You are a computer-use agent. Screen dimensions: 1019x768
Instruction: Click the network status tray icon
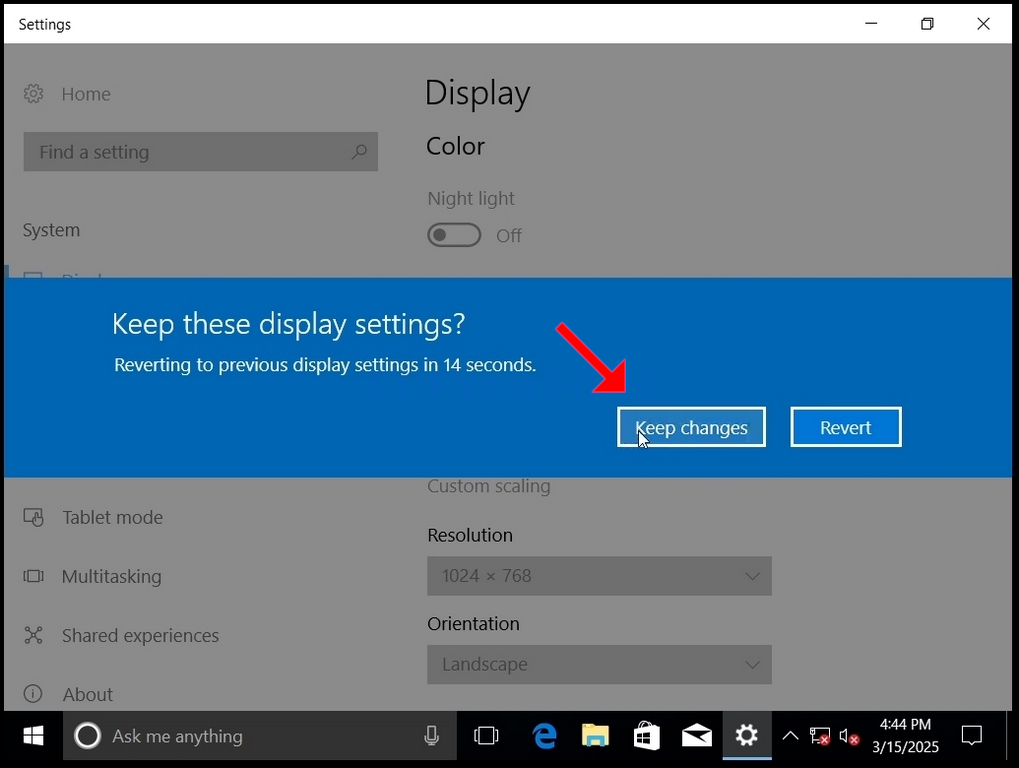point(819,736)
